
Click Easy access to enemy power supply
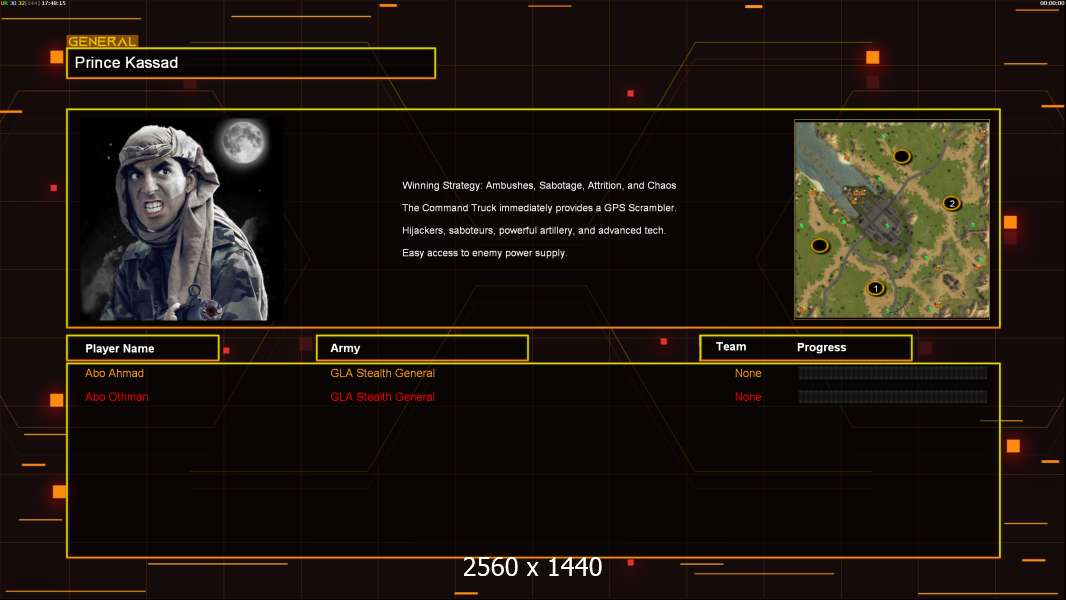[x=484, y=253]
